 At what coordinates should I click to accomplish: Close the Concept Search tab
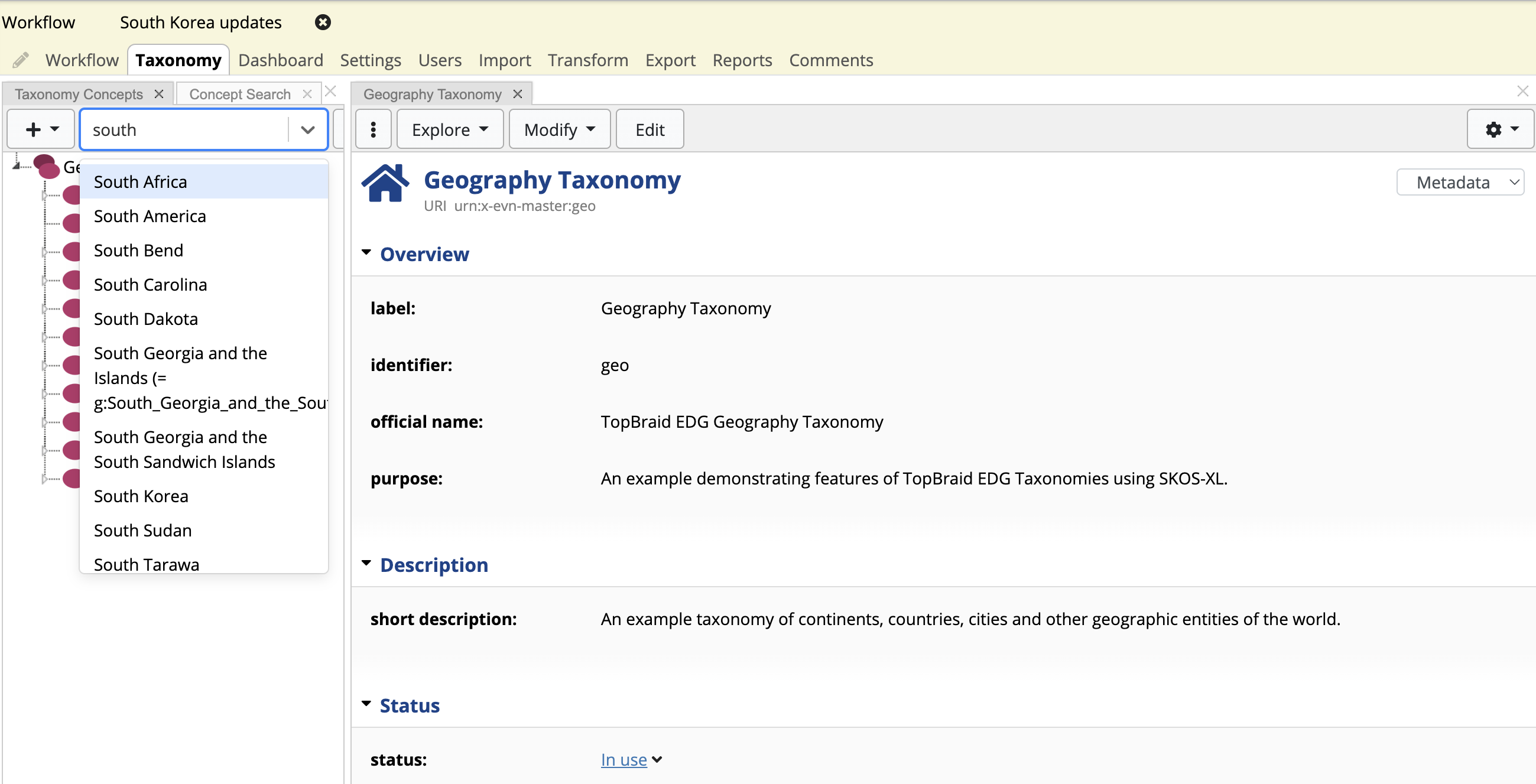click(x=307, y=93)
